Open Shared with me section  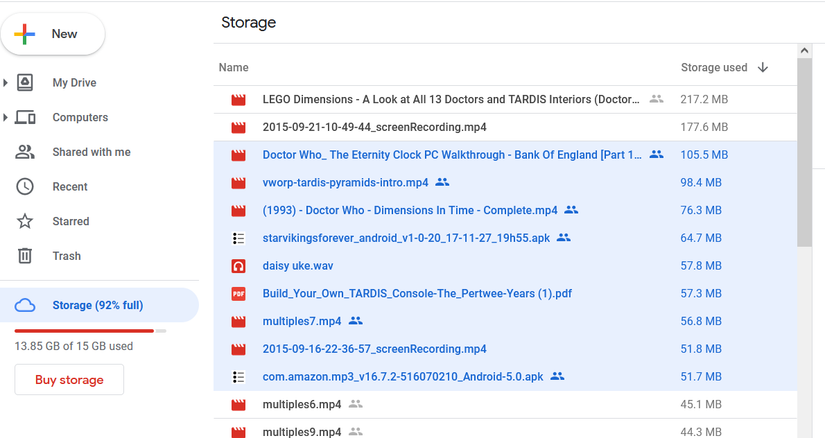click(91, 152)
